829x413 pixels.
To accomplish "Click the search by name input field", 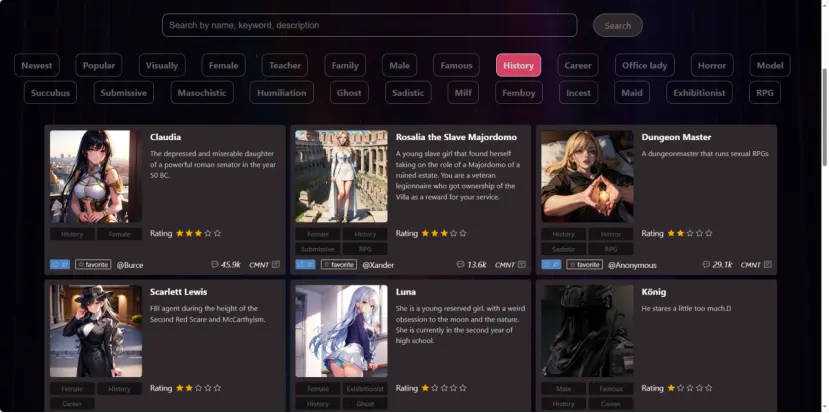I will coord(370,25).
